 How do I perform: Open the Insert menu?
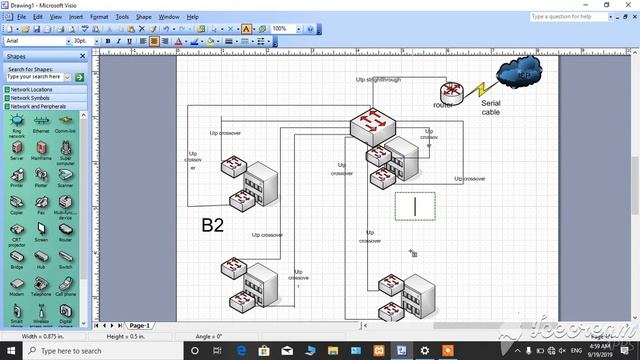pyautogui.click(x=76, y=17)
